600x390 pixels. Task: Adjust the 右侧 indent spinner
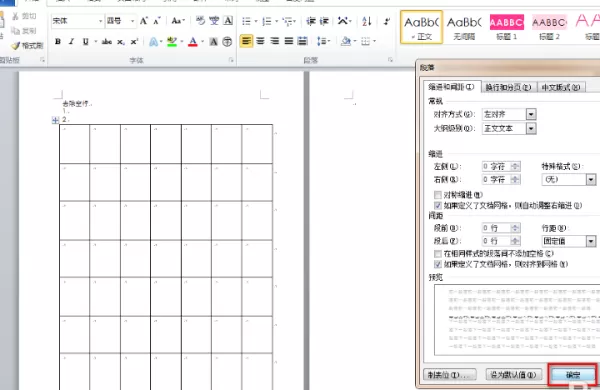coord(515,179)
